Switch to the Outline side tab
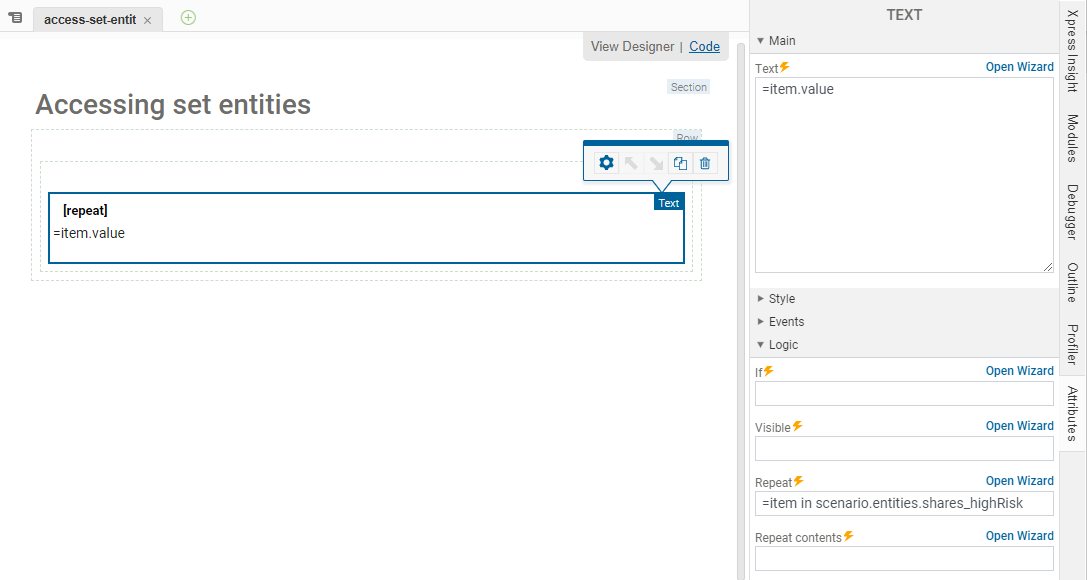 (1072, 282)
